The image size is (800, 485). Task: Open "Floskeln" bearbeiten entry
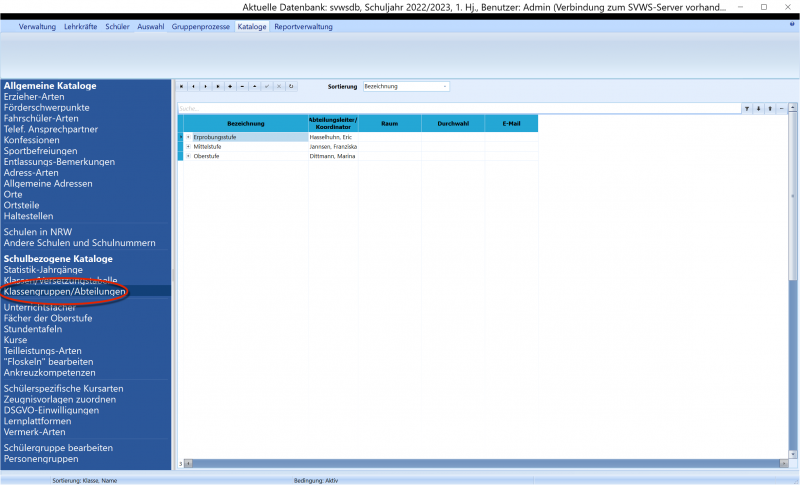tap(48, 362)
